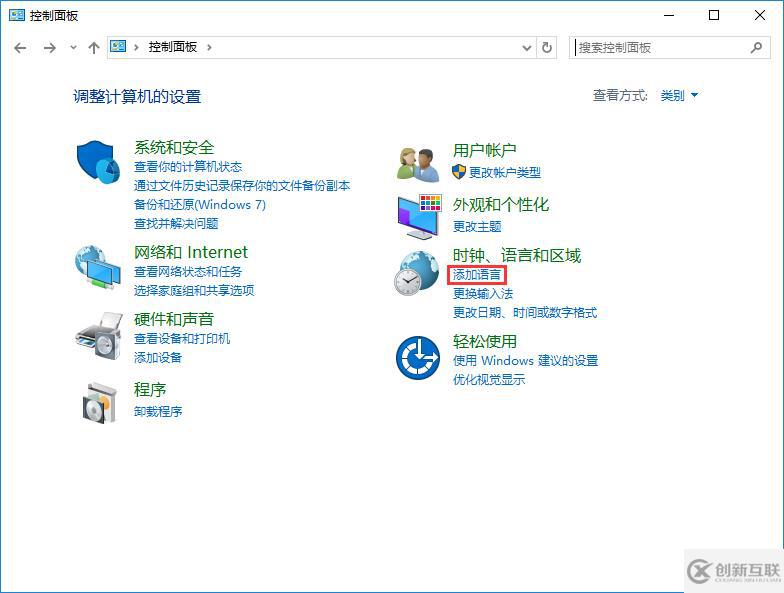The image size is (784, 593).
Task: Open the 卸载程序 link
Action: pyautogui.click(x=158, y=411)
